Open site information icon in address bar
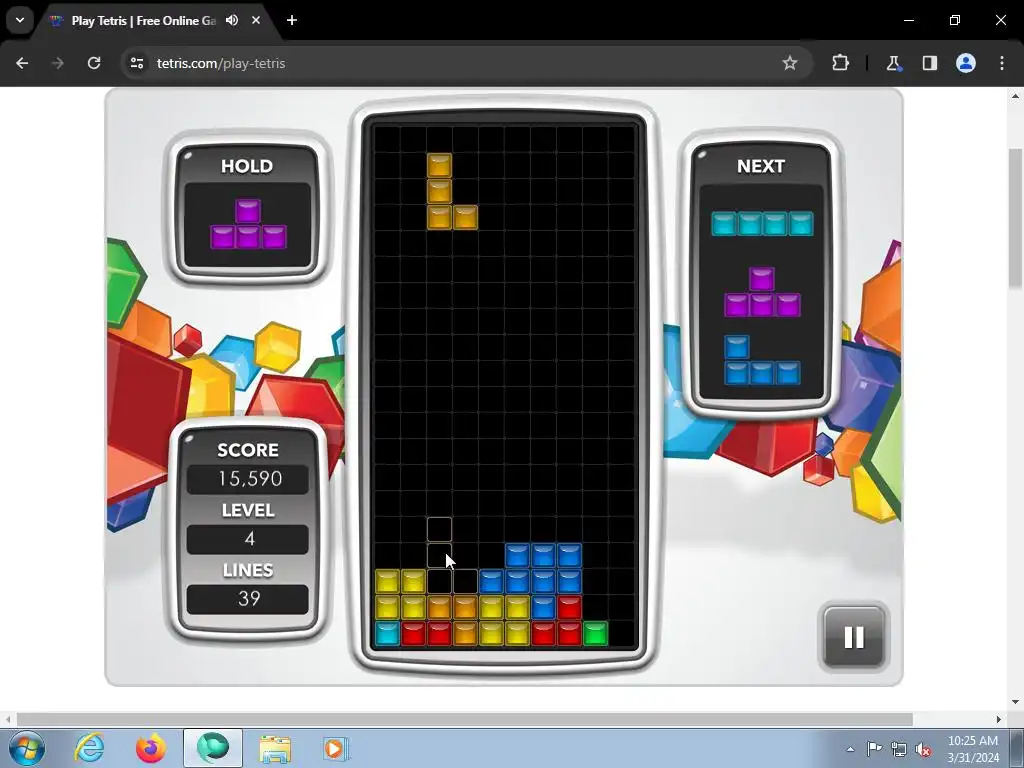 [x=137, y=63]
